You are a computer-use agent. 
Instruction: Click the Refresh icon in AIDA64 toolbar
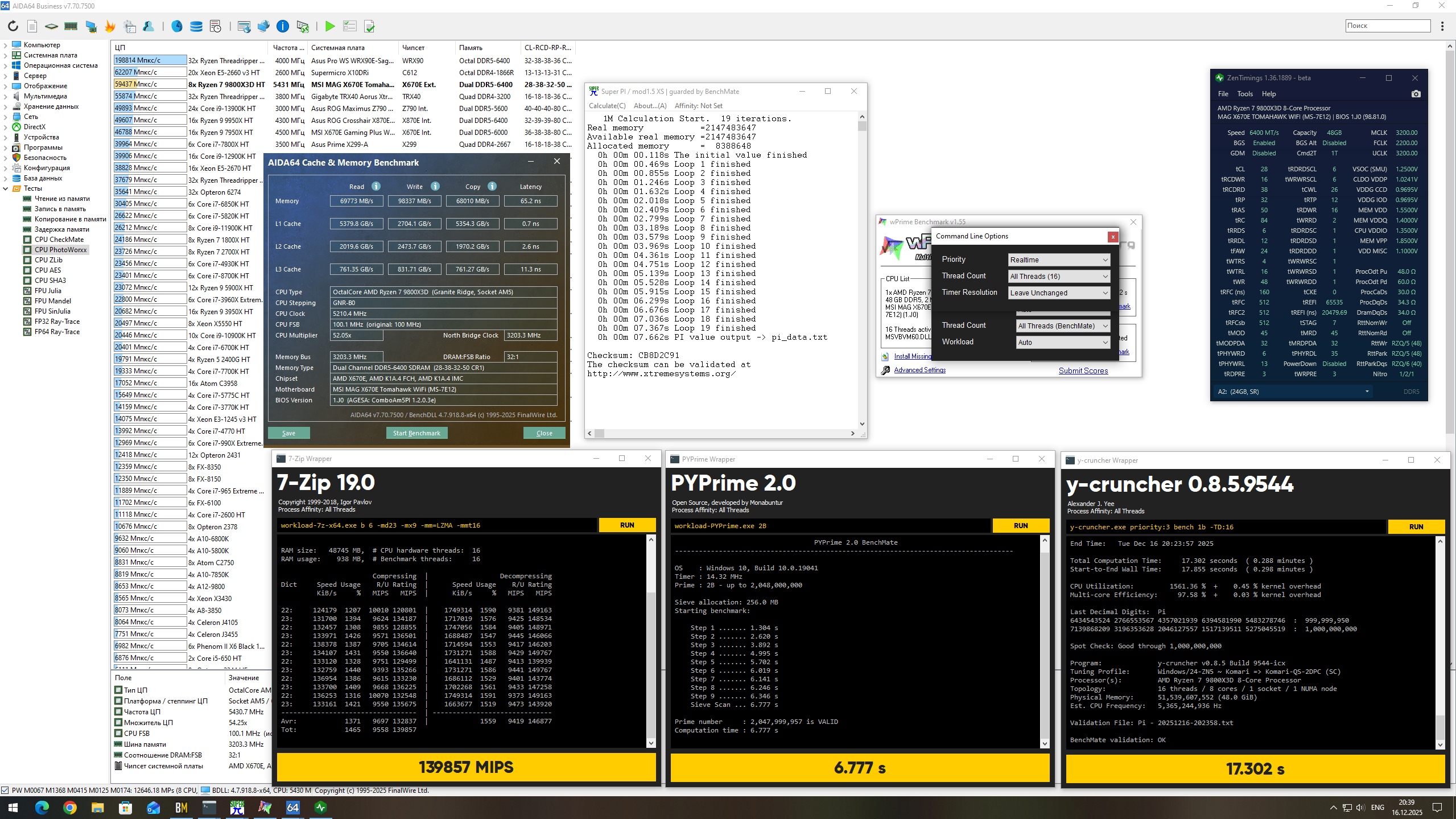pyautogui.click(x=13, y=26)
